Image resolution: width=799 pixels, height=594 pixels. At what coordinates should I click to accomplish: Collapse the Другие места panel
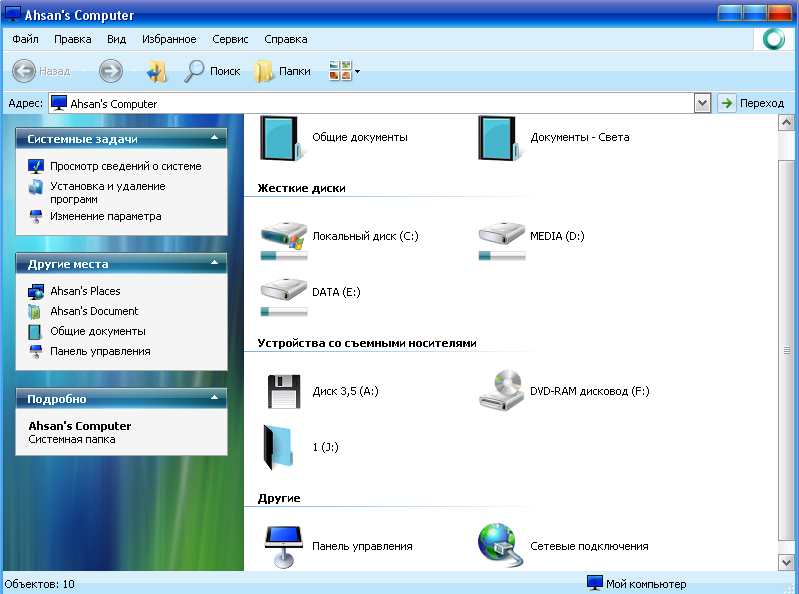click(215, 263)
